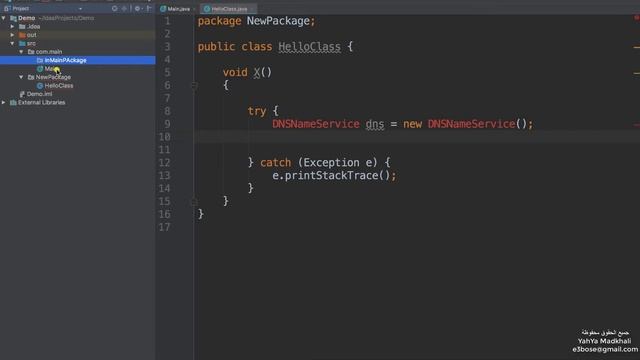Screen dimensions: 640x360
Task: Select the Demo project root
Action: coord(27,18)
